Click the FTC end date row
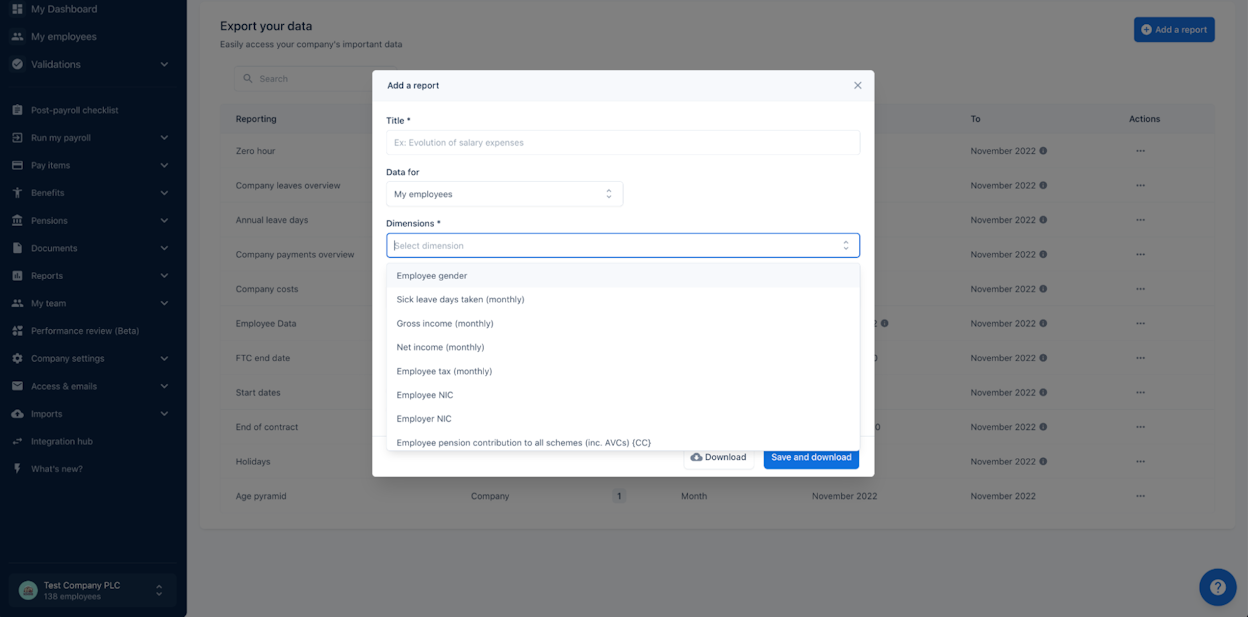The image size is (1248, 617). [x=716, y=358]
